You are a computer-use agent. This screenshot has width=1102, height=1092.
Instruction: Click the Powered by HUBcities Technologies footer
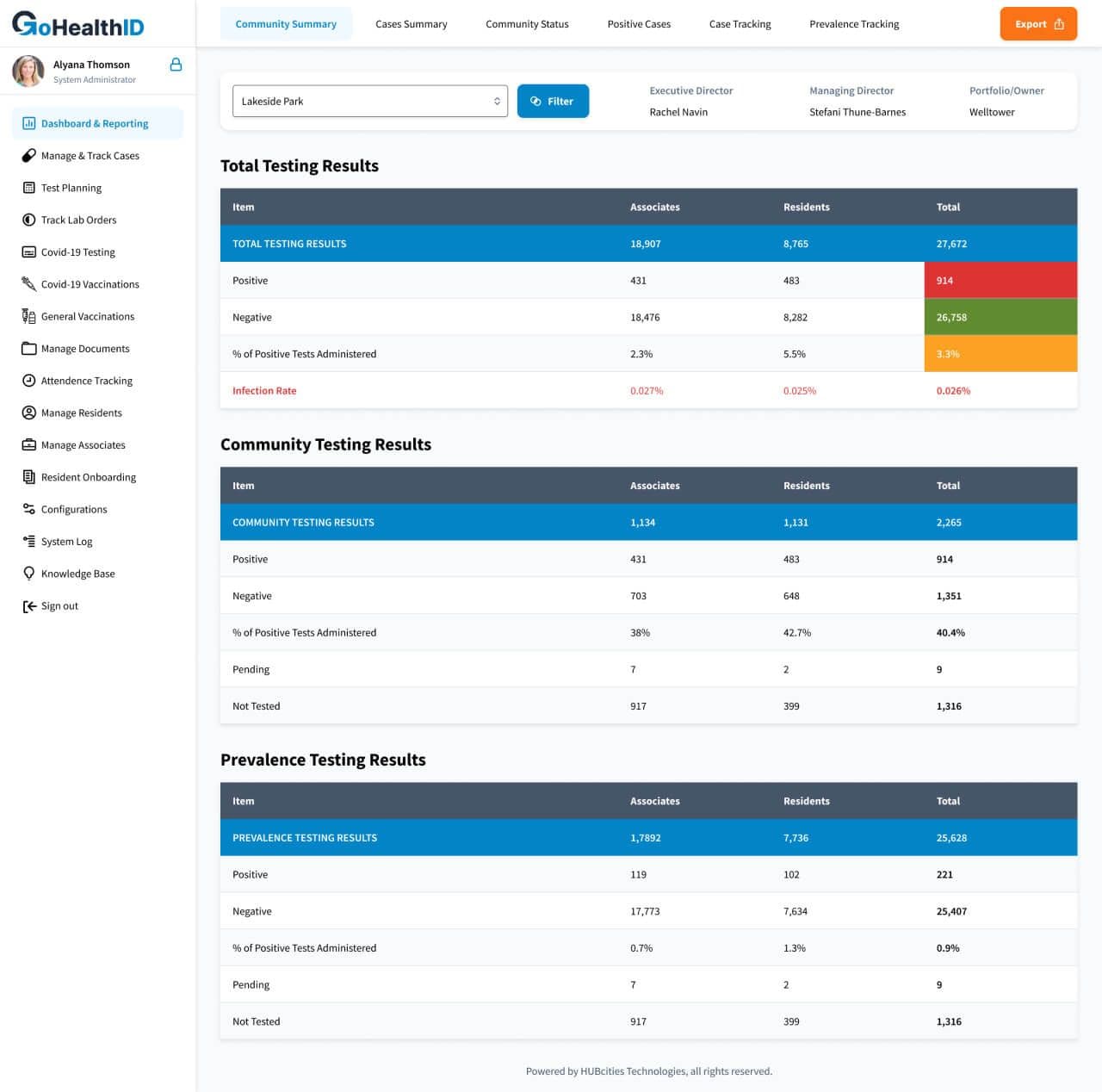(649, 1071)
